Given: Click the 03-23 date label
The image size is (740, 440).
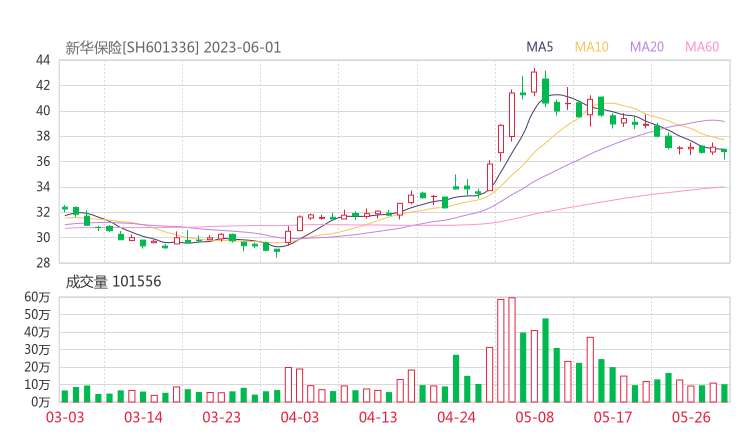Looking at the screenshot, I should pos(222,417).
